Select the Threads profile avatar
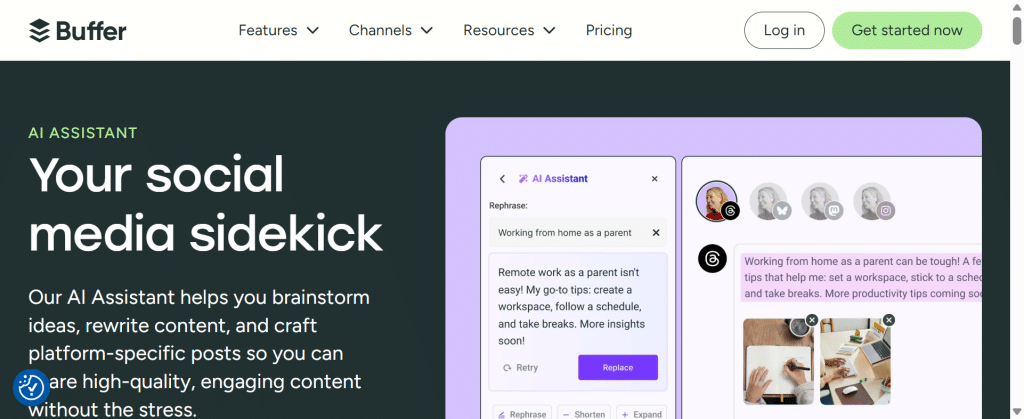The height and width of the screenshot is (419, 1024). (716, 201)
